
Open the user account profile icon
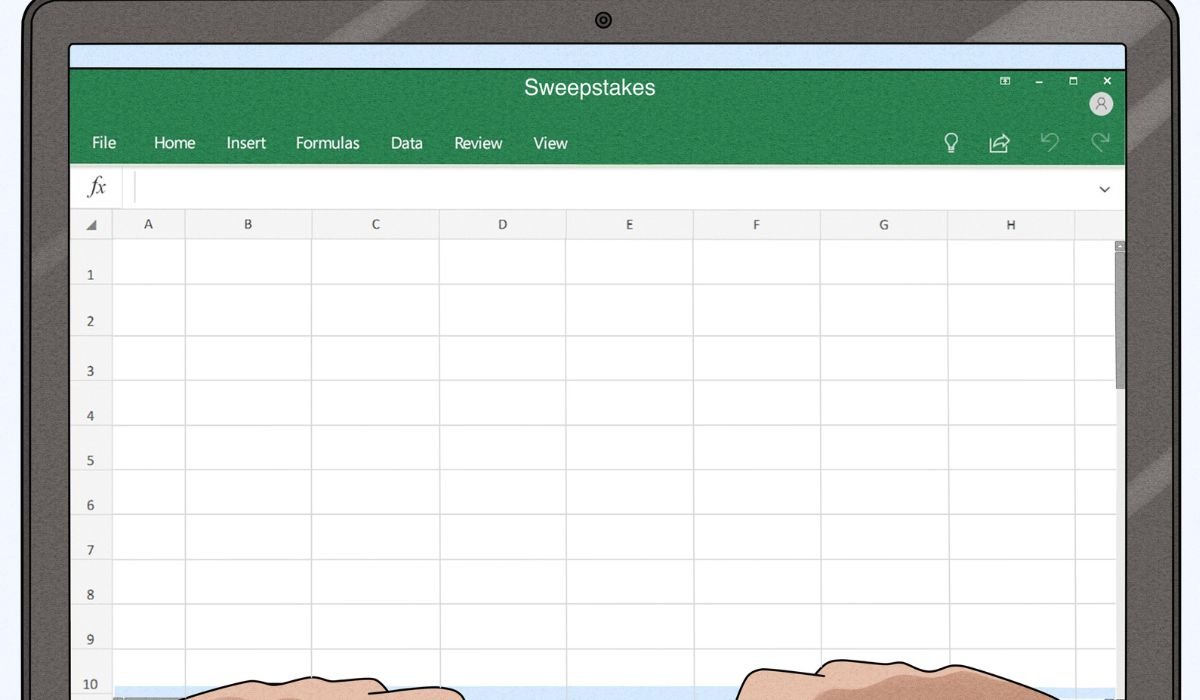tap(1101, 104)
